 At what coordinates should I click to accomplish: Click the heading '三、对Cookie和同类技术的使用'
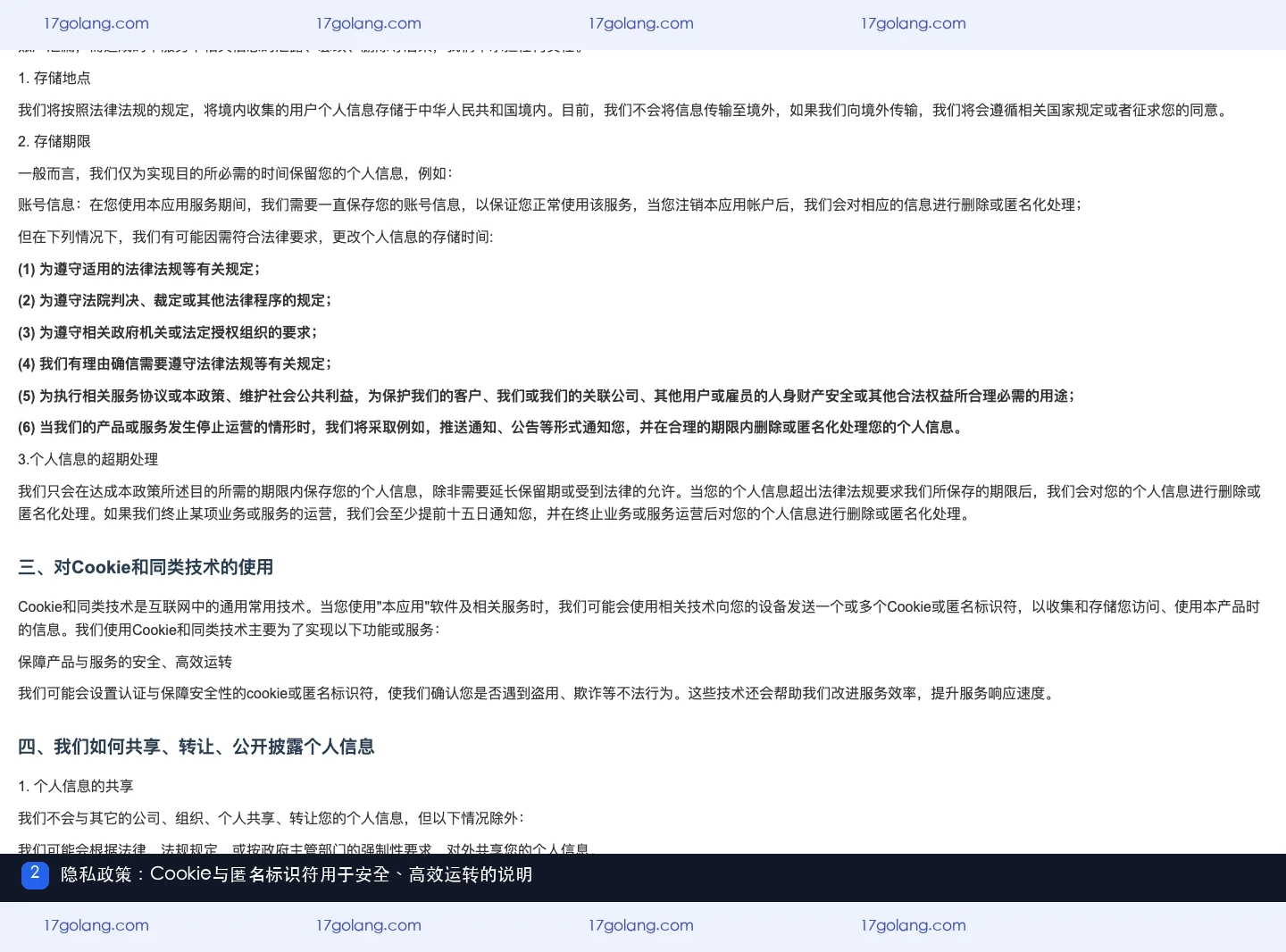[x=146, y=567]
